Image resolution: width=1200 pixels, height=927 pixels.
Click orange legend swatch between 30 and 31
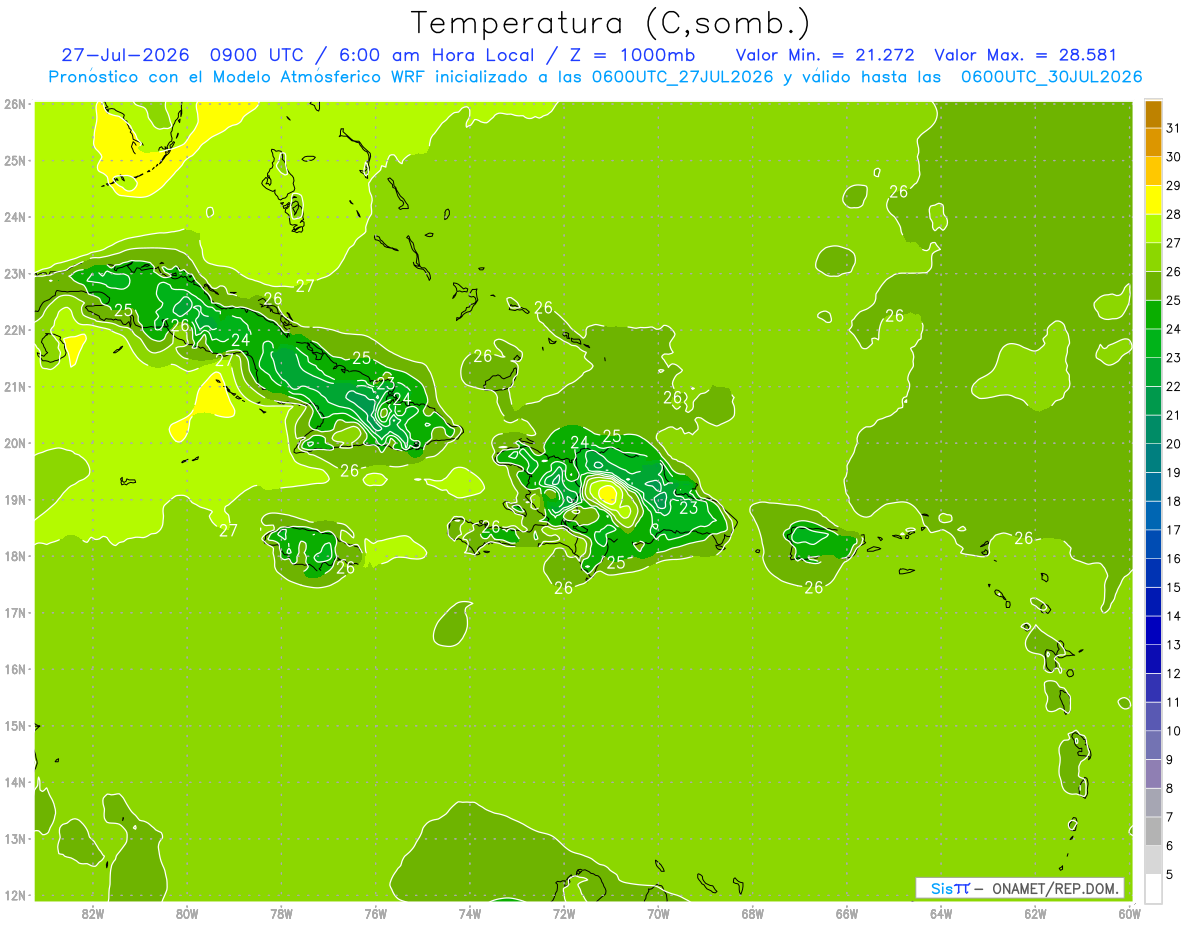pyautogui.click(x=1153, y=143)
